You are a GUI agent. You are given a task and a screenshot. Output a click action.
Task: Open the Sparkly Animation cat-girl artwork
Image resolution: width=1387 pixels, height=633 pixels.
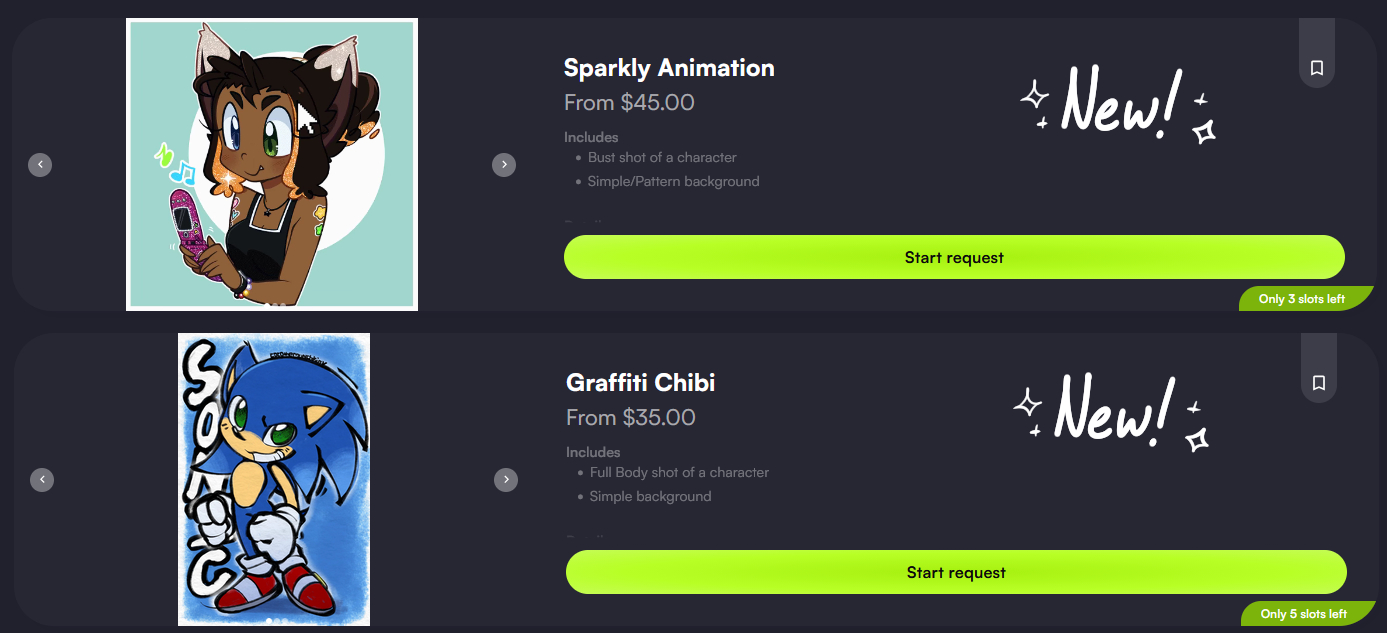[x=272, y=165]
